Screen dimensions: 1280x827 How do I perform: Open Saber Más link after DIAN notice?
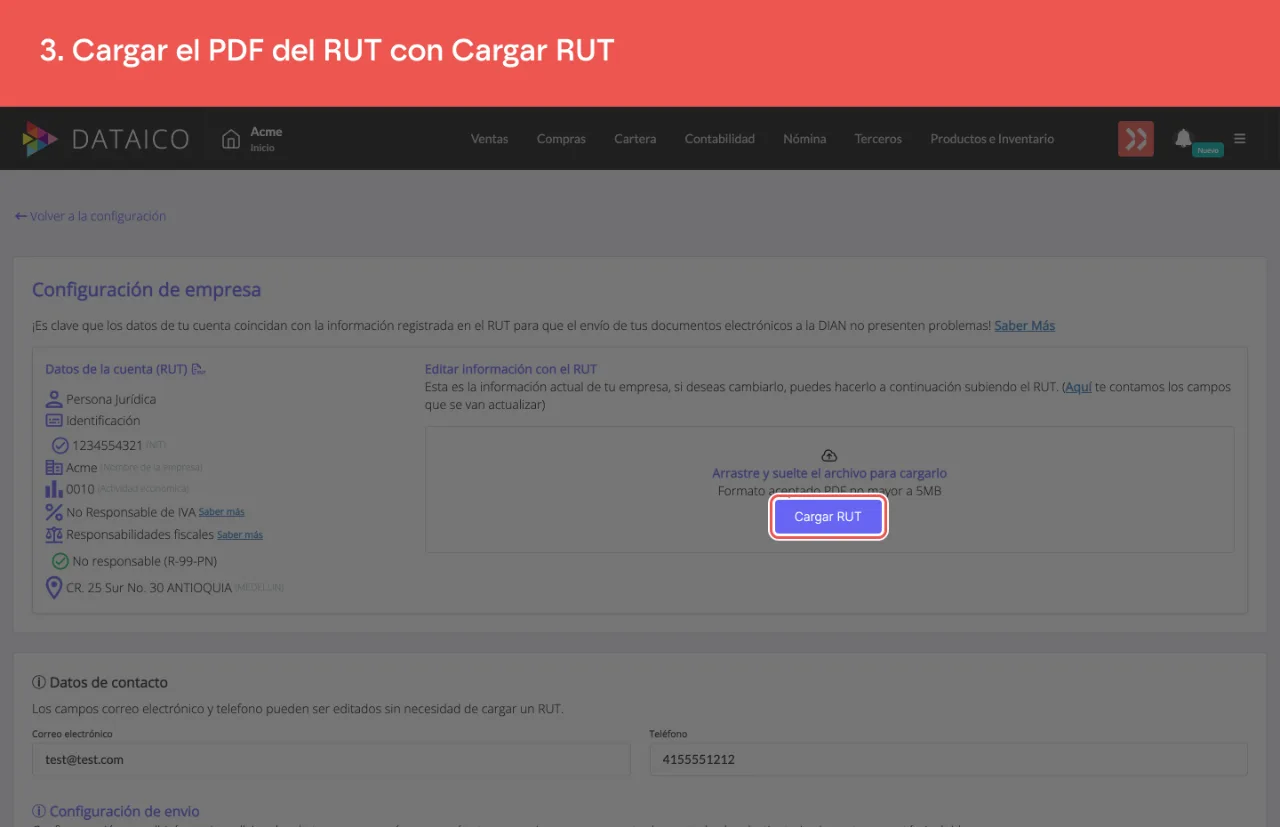[1025, 325]
